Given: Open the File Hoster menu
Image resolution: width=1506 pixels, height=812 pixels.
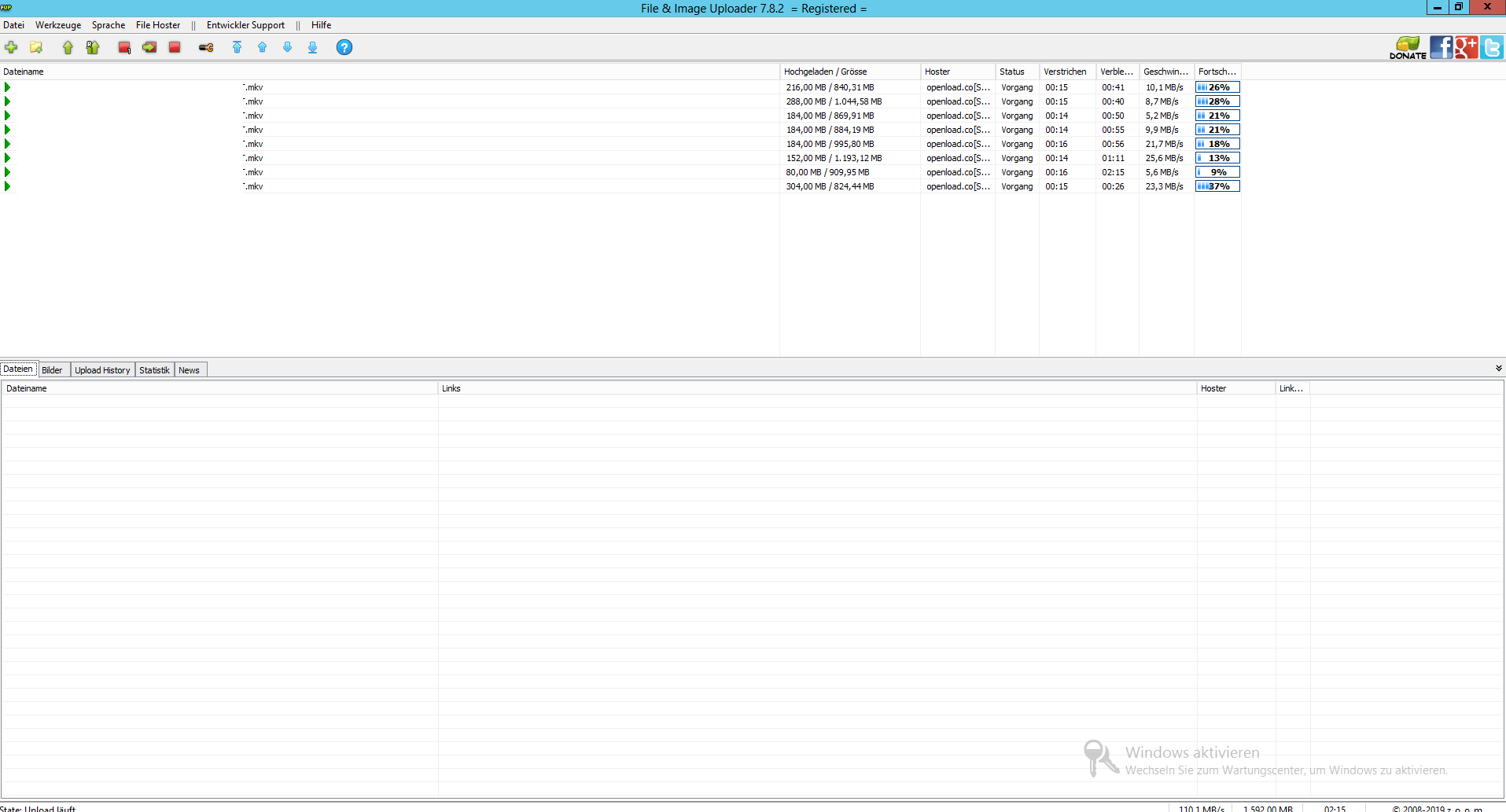Looking at the screenshot, I should (x=158, y=25).
